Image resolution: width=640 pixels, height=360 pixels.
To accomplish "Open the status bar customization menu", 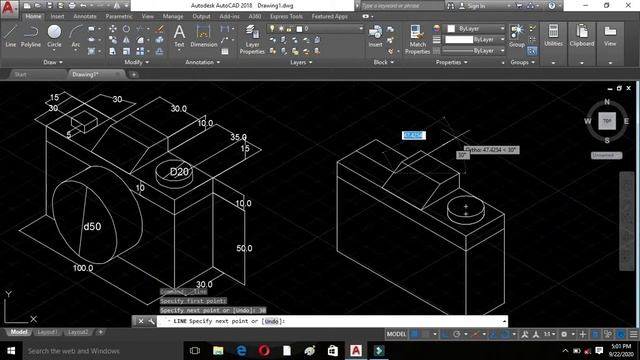I will coord(633,334).
